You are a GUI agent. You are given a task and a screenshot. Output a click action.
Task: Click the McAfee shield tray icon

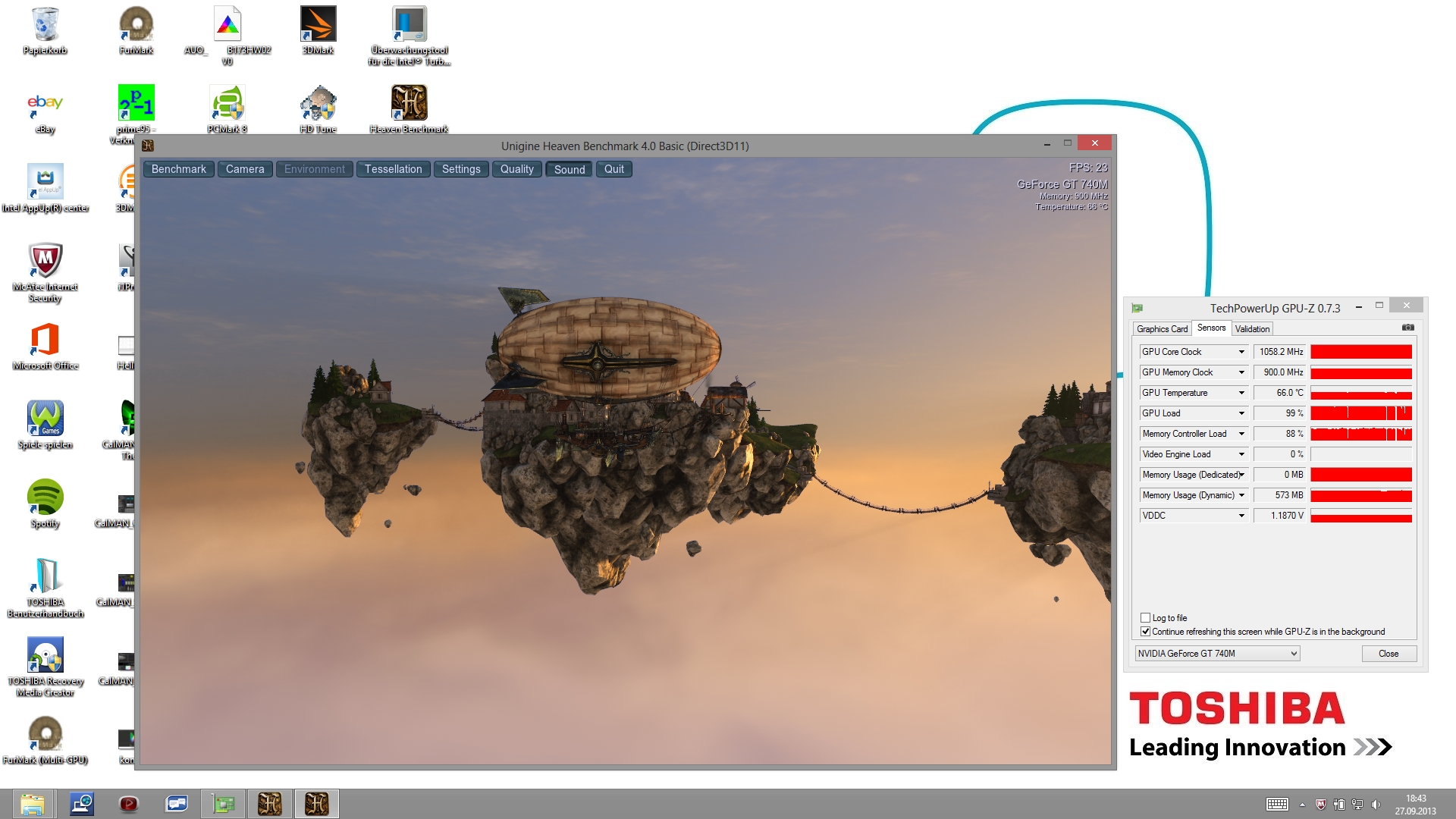point(1321,804)
